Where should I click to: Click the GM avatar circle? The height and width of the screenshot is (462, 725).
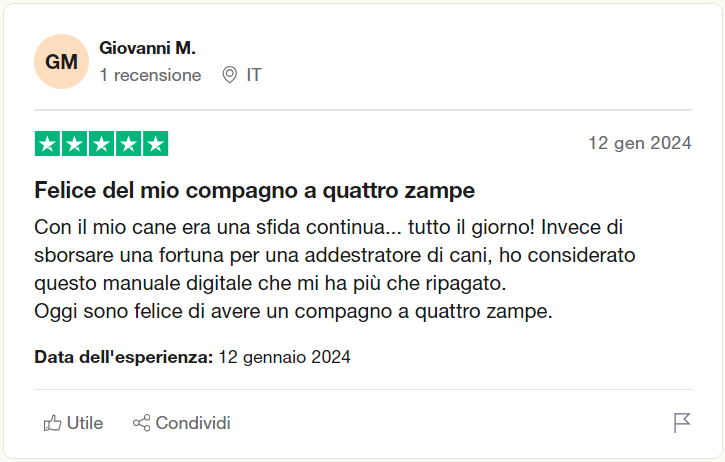61,62
